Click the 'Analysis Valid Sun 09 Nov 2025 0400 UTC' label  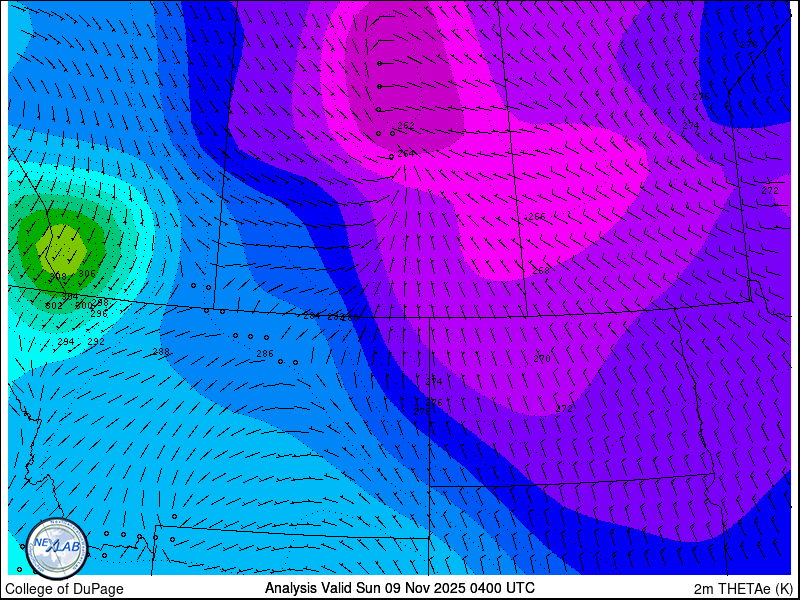pos(399,587)
